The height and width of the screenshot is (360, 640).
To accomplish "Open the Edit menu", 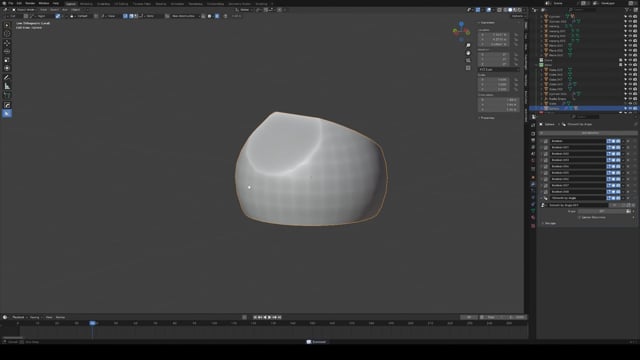I will tap(19, 3).
